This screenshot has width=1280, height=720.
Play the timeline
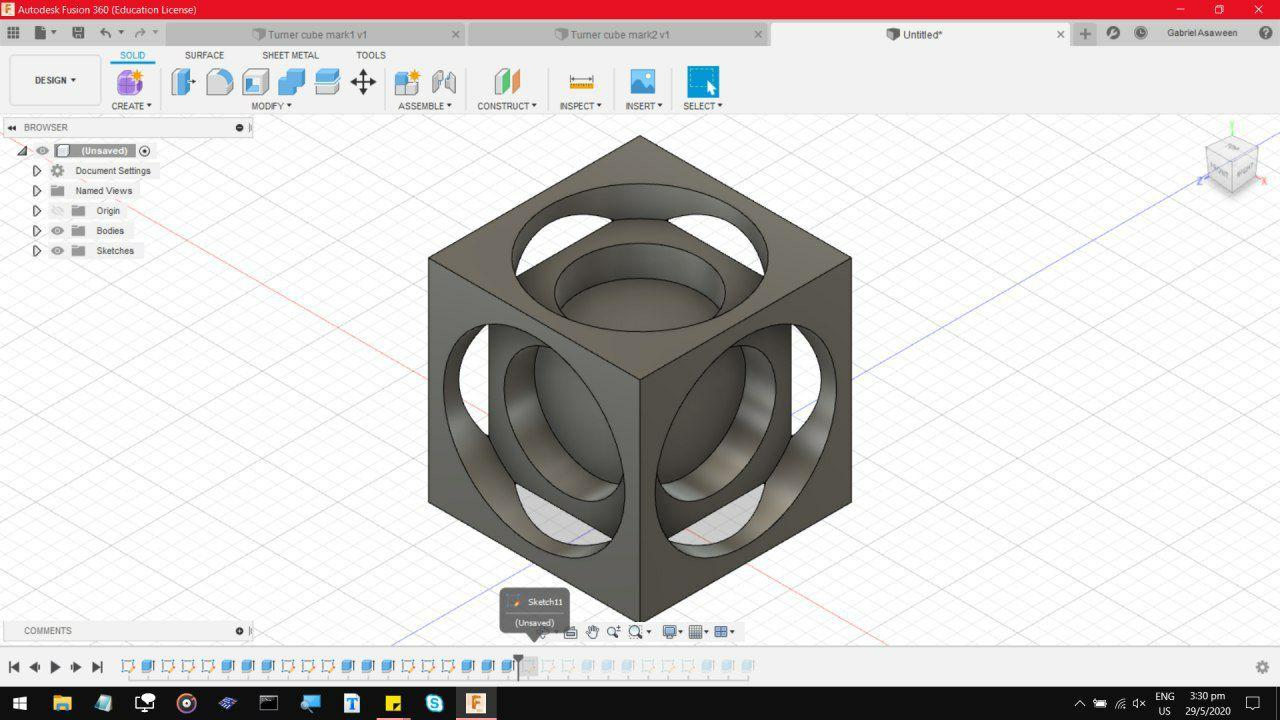(x=55, y=667)
